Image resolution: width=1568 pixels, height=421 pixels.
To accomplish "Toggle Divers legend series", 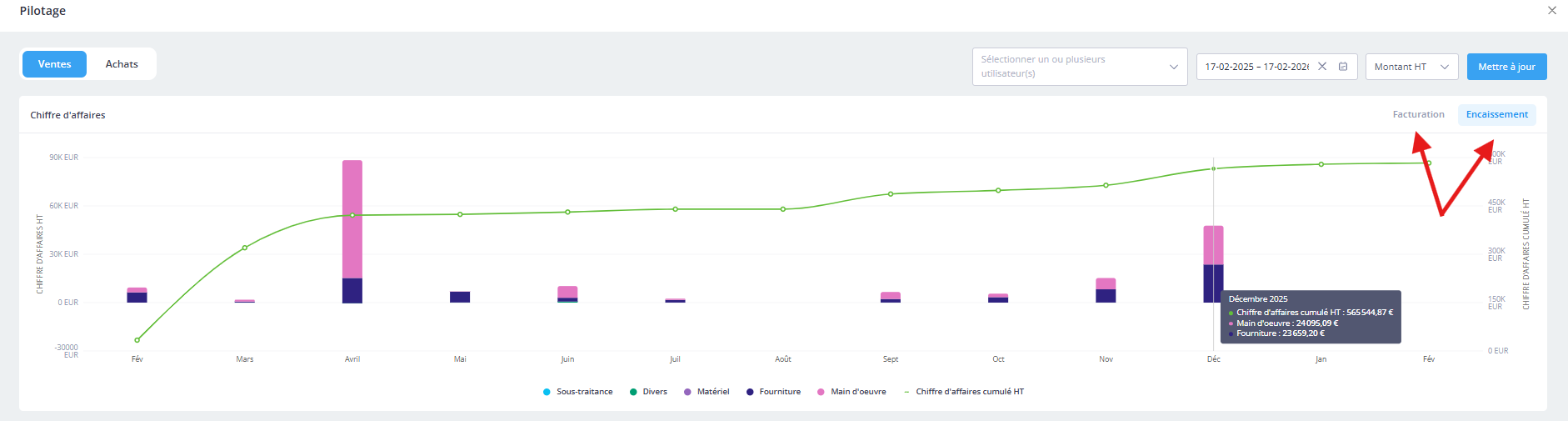I will 648,392.
